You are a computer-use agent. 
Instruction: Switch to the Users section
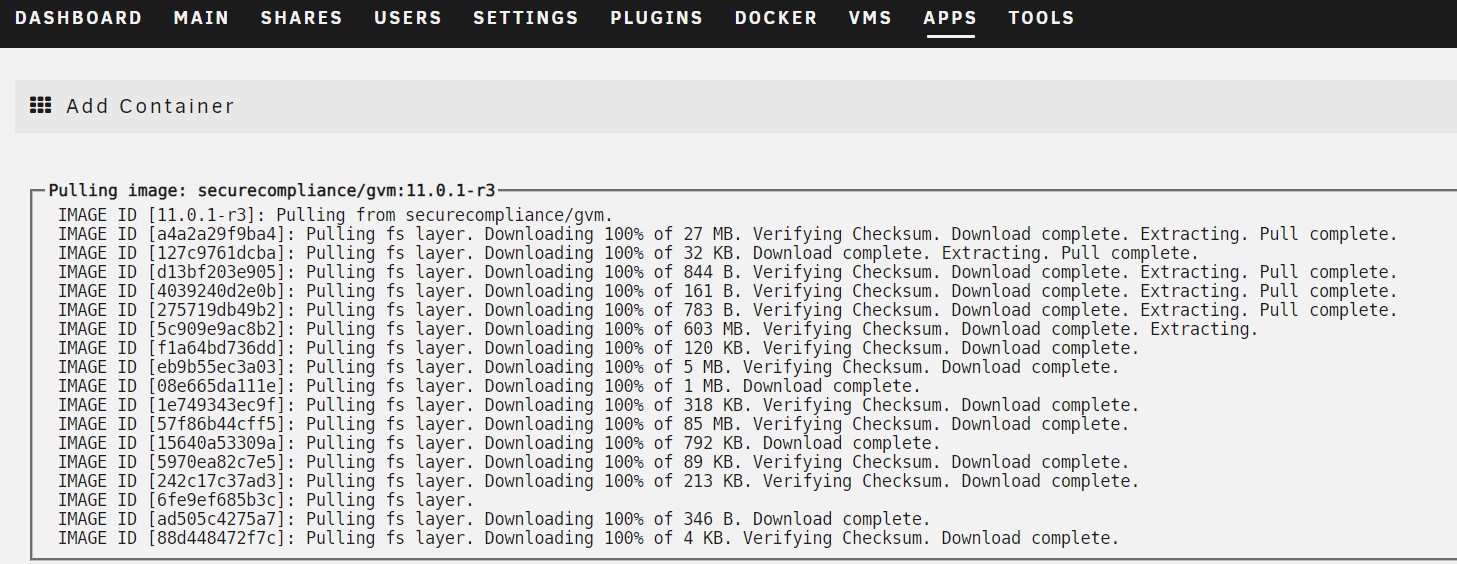(408, 18)
